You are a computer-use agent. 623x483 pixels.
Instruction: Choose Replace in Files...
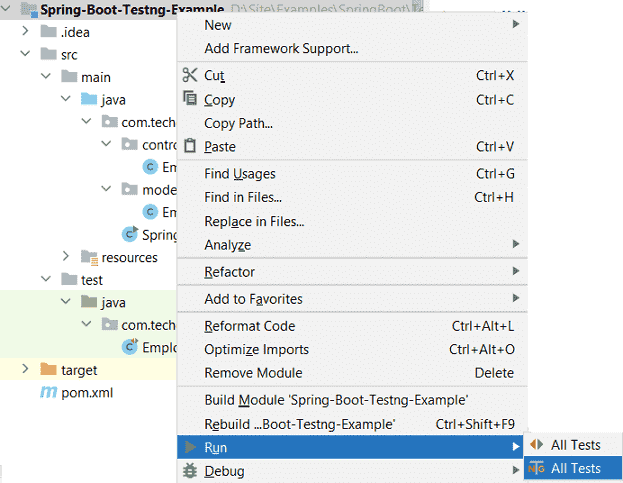[x=352, y=221]
